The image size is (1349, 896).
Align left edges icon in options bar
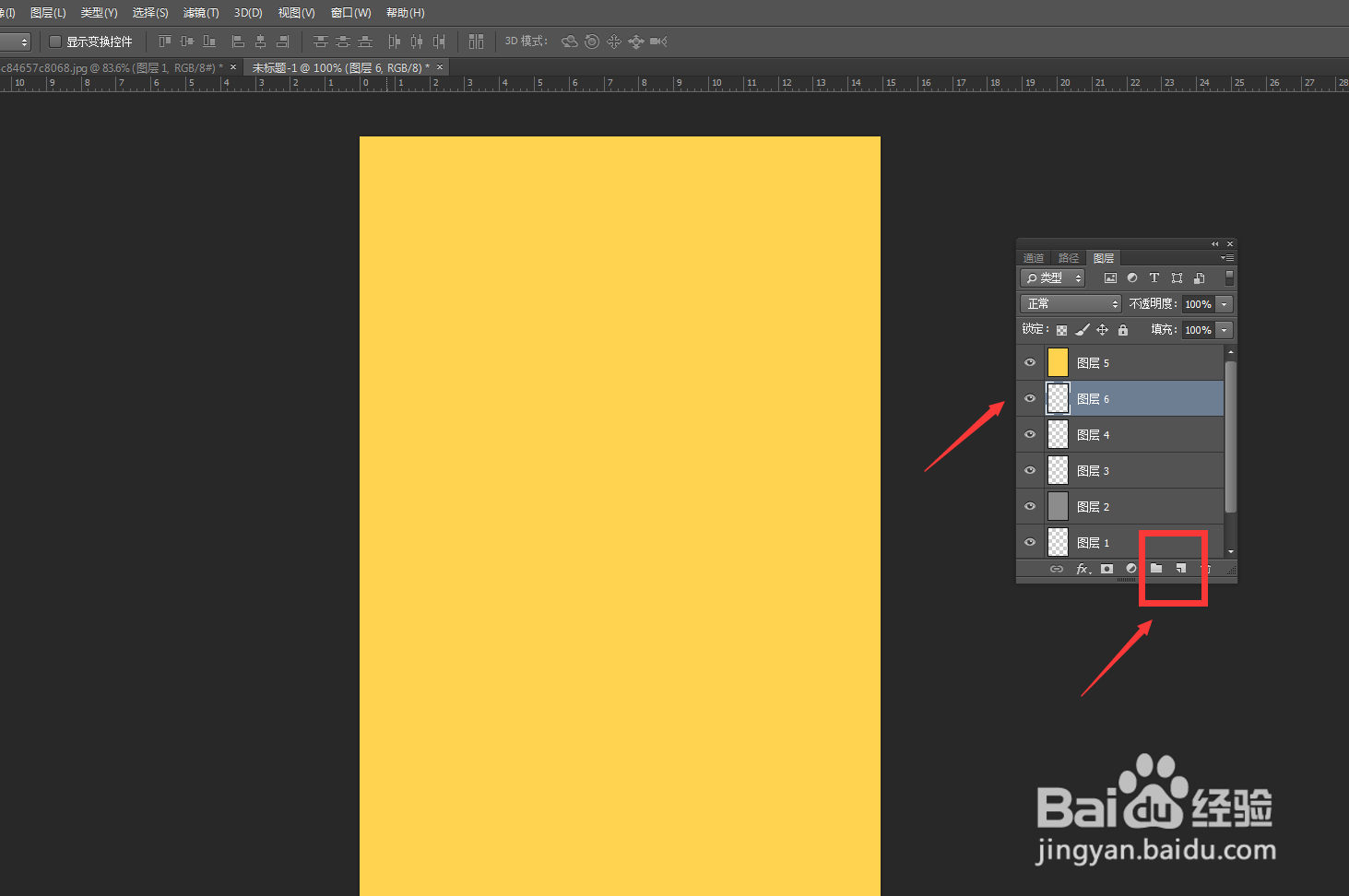pyautogui.click(x=238, y=41)
